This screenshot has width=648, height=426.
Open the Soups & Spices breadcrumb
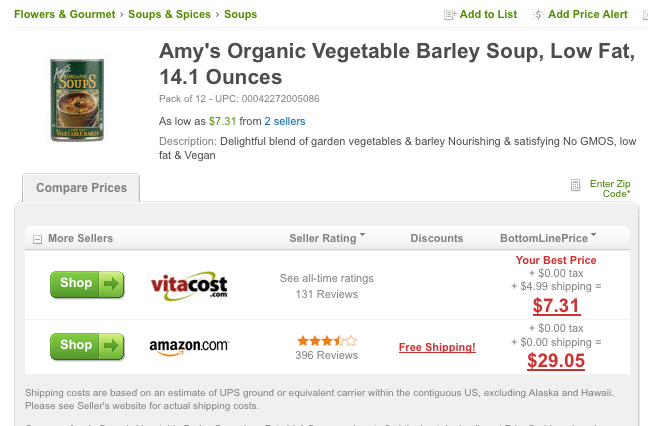(169, 14)
